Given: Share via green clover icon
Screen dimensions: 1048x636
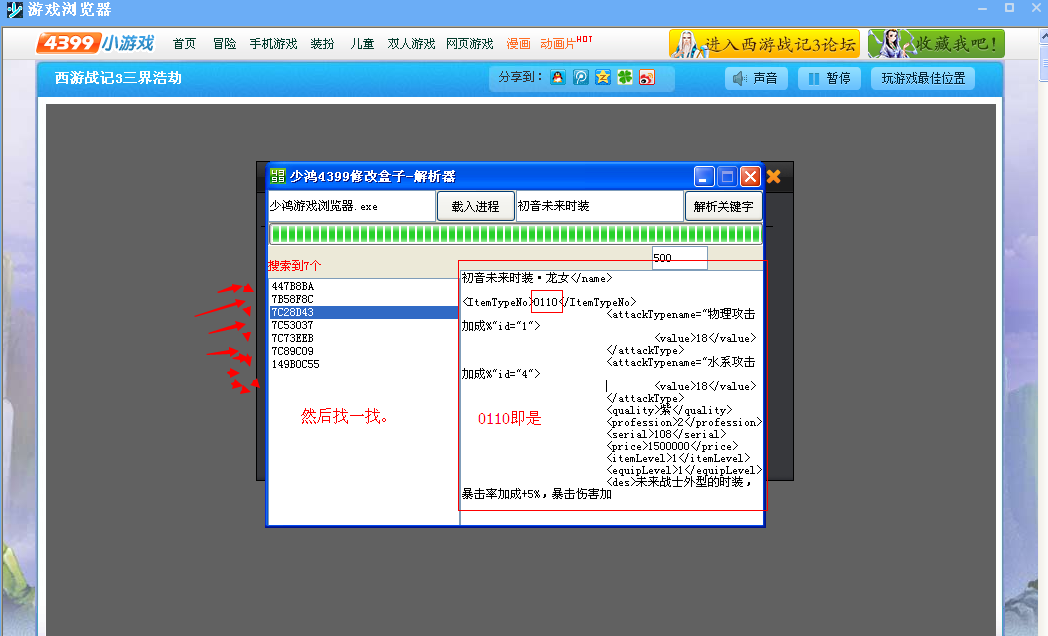Looking at the screenshot, I should point(625,77).
